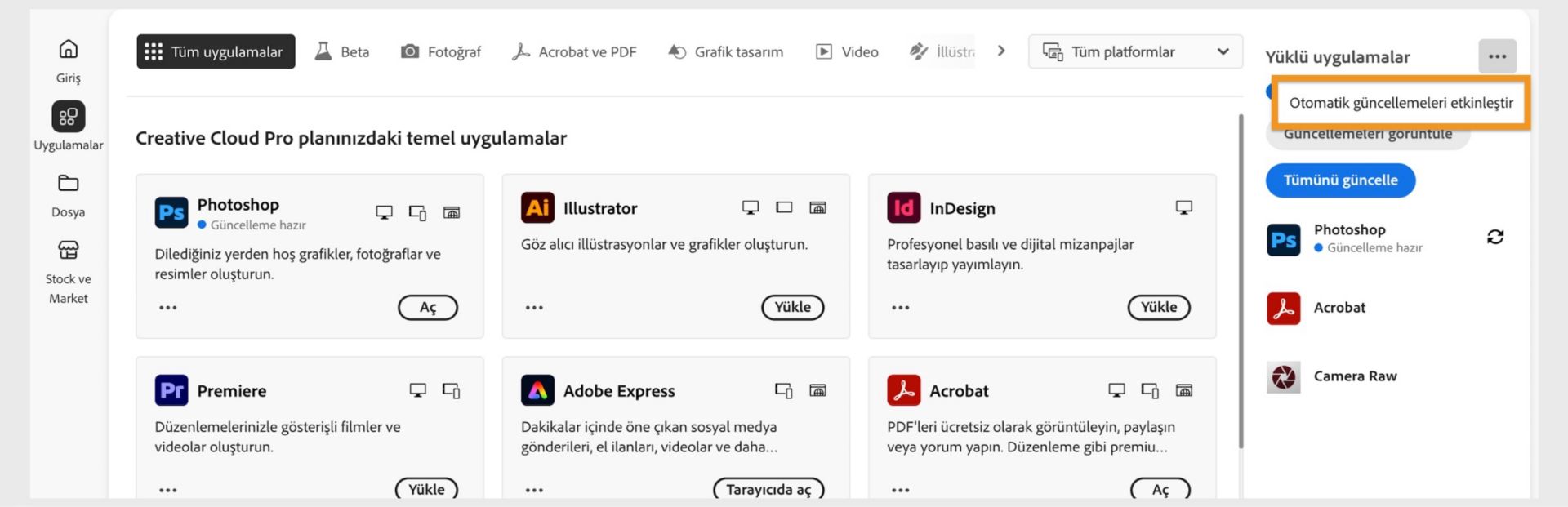Click desktop platform icon on Photoshop card
The height and width of the screenshot is (507, 1568).
pyautogui.click(x=384, y=212)
